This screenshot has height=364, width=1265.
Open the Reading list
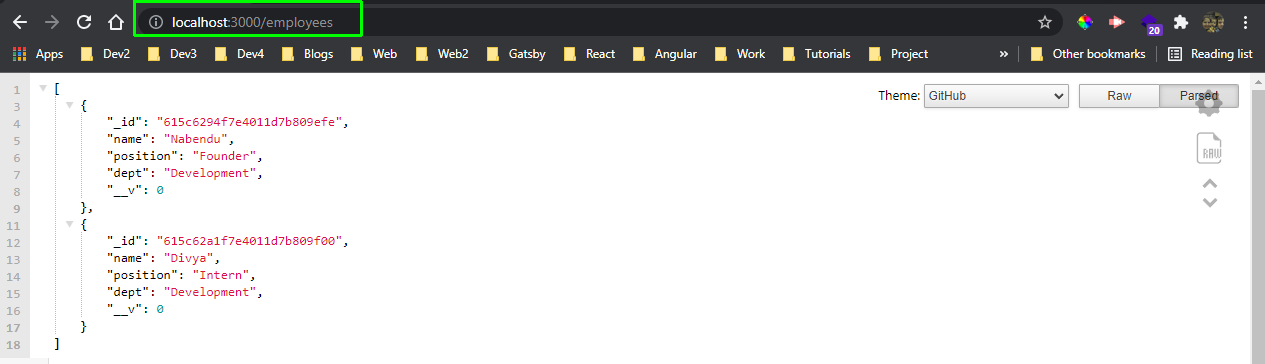[1209, 54]
